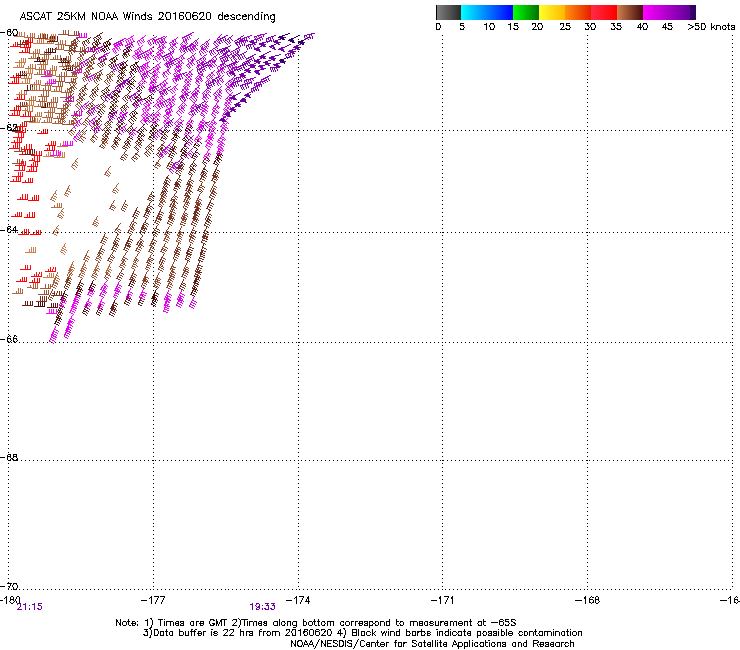The image size is (740, 650).
Task: Click the -171 longitude axis label
Action: point(443,600)
